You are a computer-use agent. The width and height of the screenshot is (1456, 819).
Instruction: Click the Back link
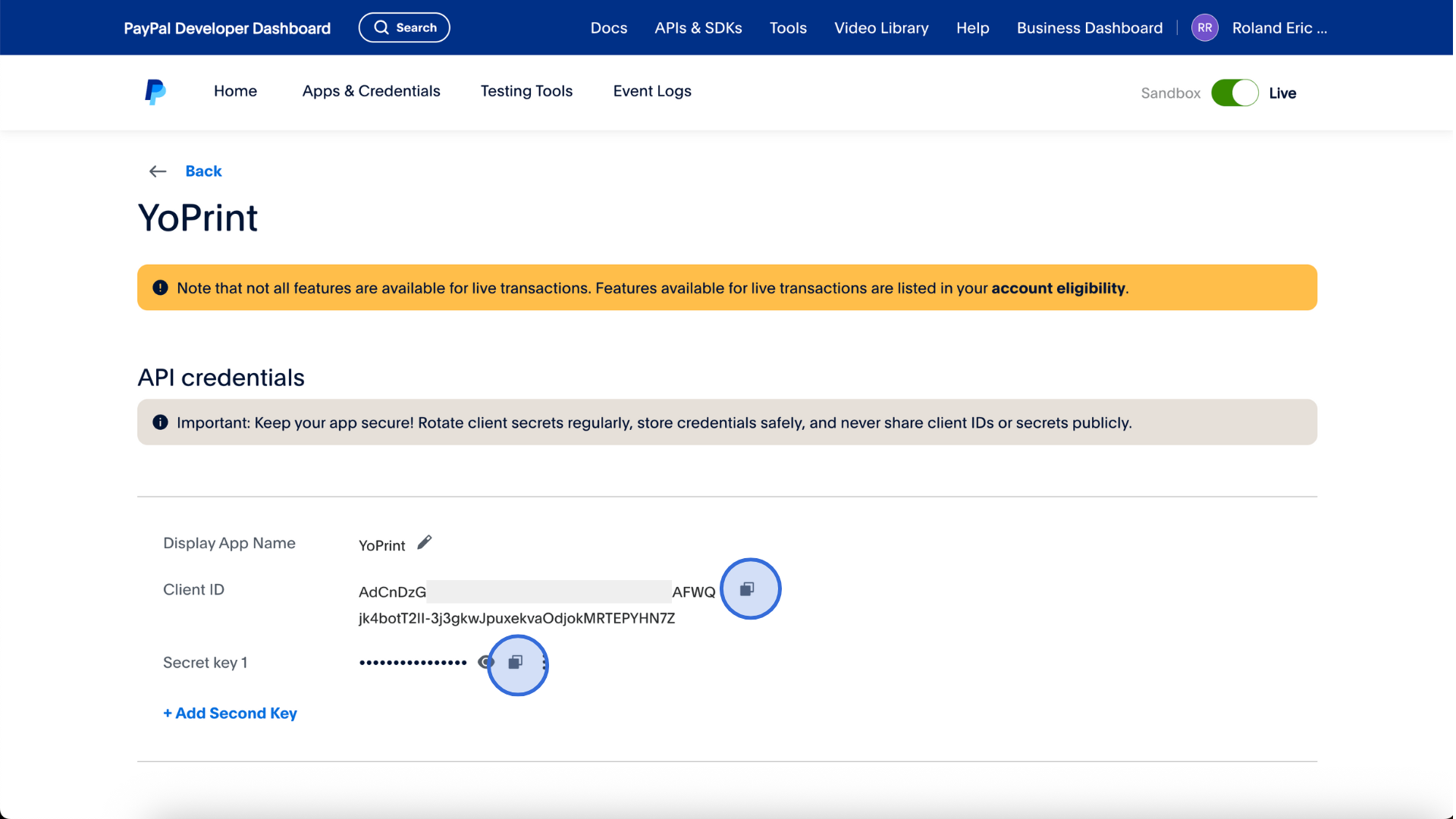point(203,171)
